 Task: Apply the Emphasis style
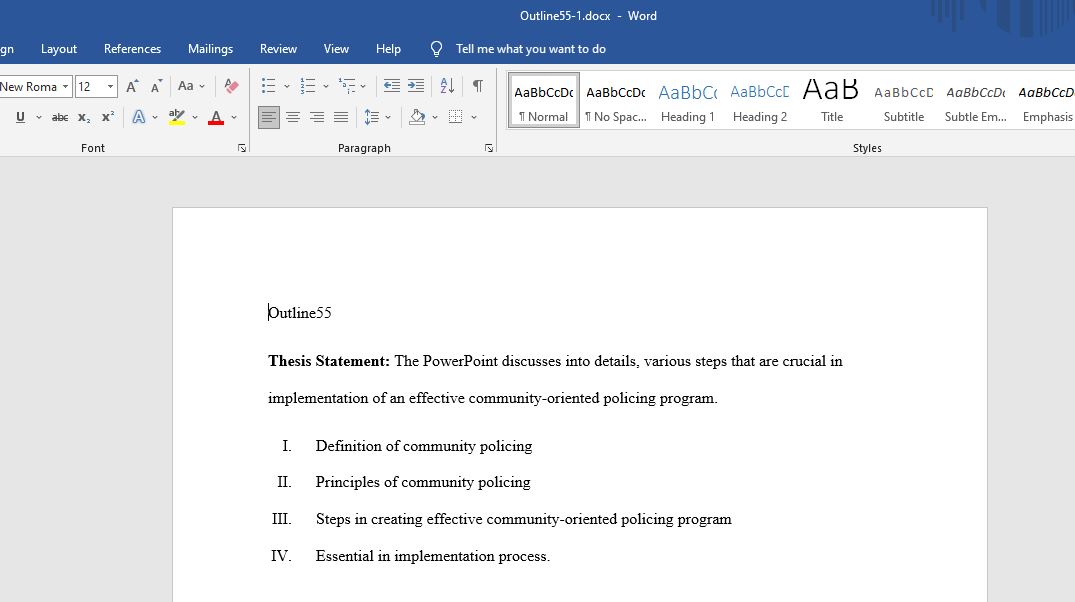(x=1046, y=100)
